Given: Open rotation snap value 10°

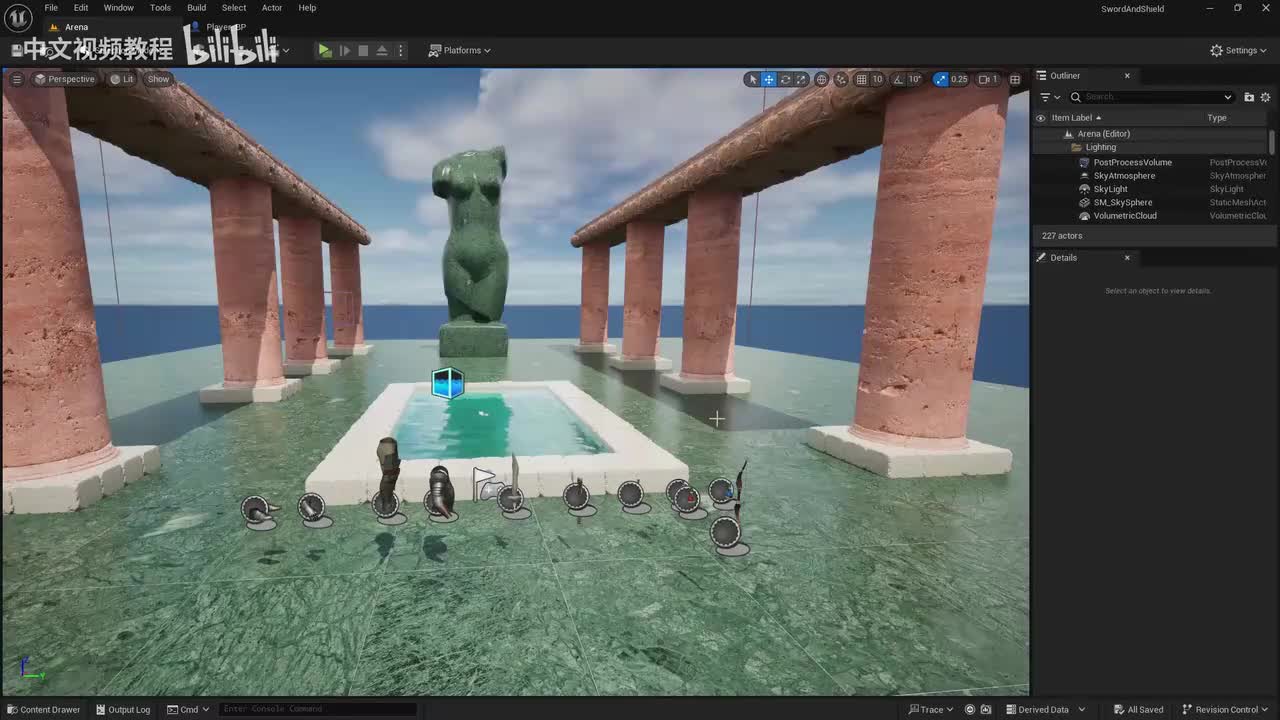Looking at the screenshot, I should pyautogui.click(x=914, y=79).
